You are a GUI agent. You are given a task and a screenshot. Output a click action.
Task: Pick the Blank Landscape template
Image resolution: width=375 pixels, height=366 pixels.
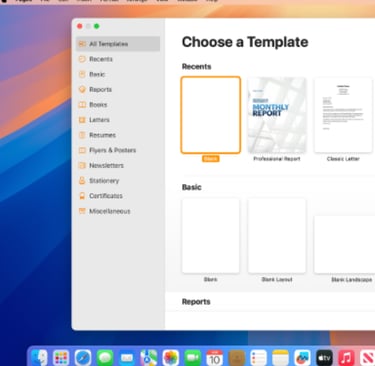point(345,244)
